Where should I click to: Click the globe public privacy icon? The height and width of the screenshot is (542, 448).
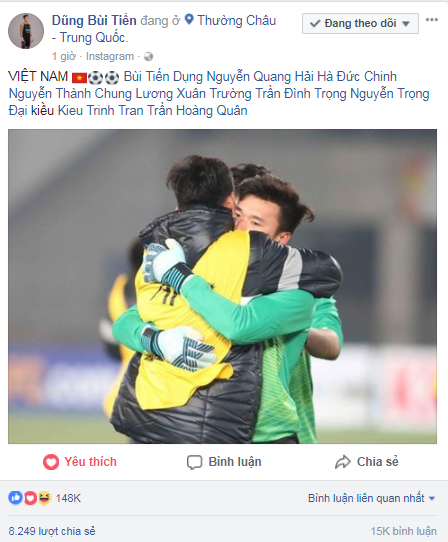[148, 56]
